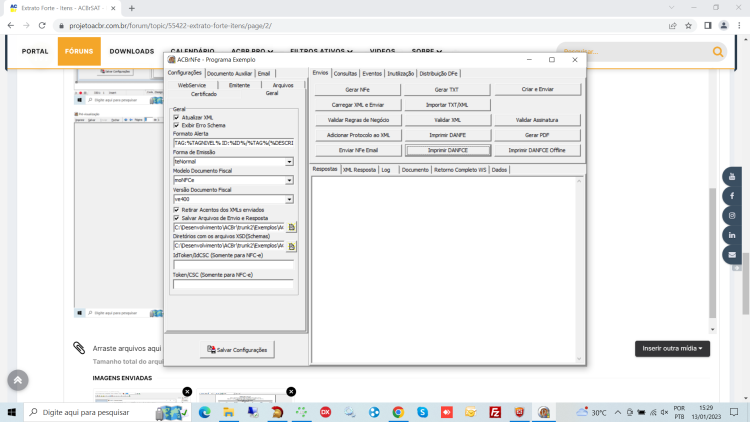
Task: Open the Emitente settings tab
Action: [x=239, y=85]
